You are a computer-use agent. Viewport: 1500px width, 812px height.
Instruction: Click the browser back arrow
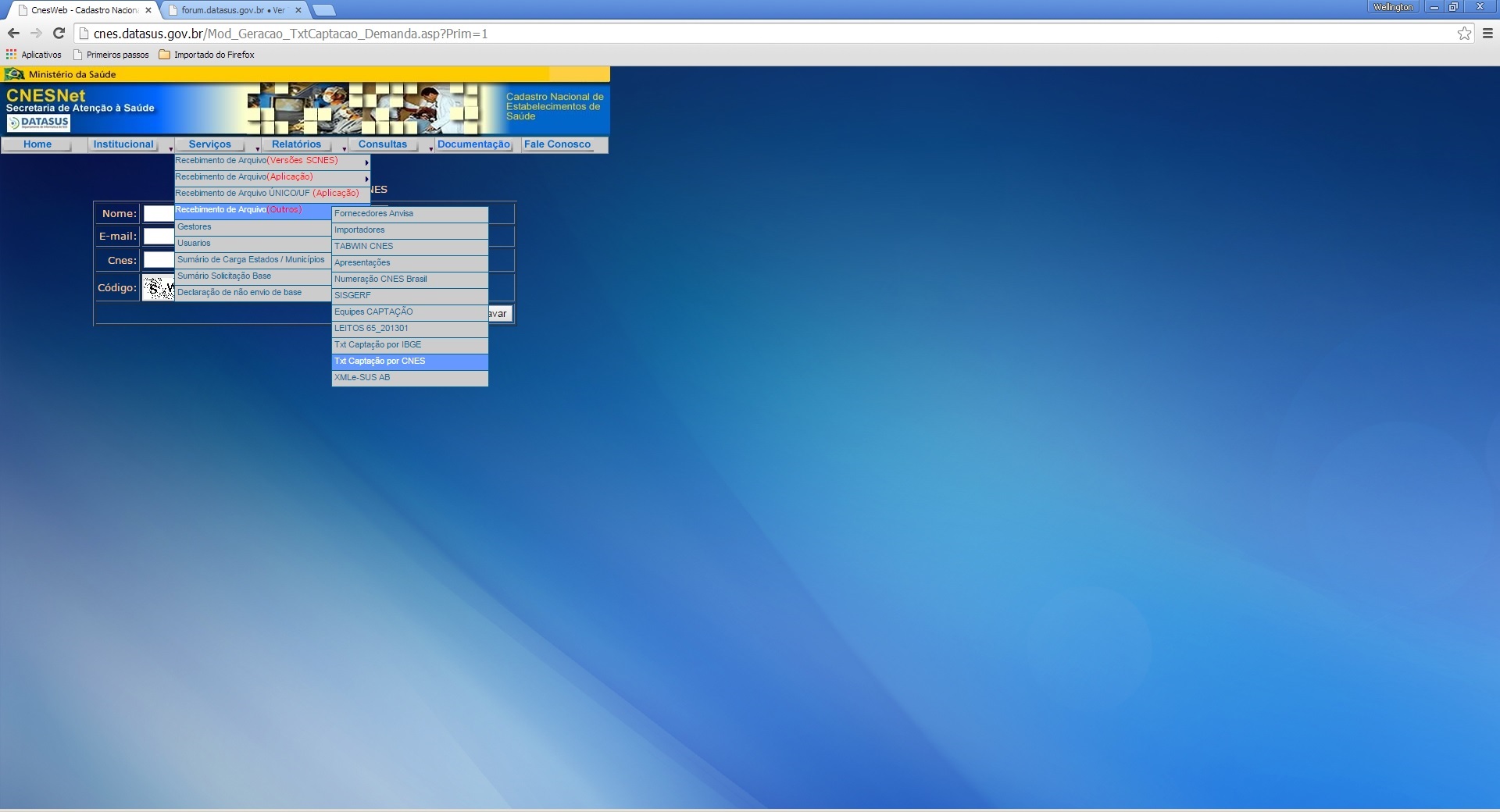coord(13,34)
